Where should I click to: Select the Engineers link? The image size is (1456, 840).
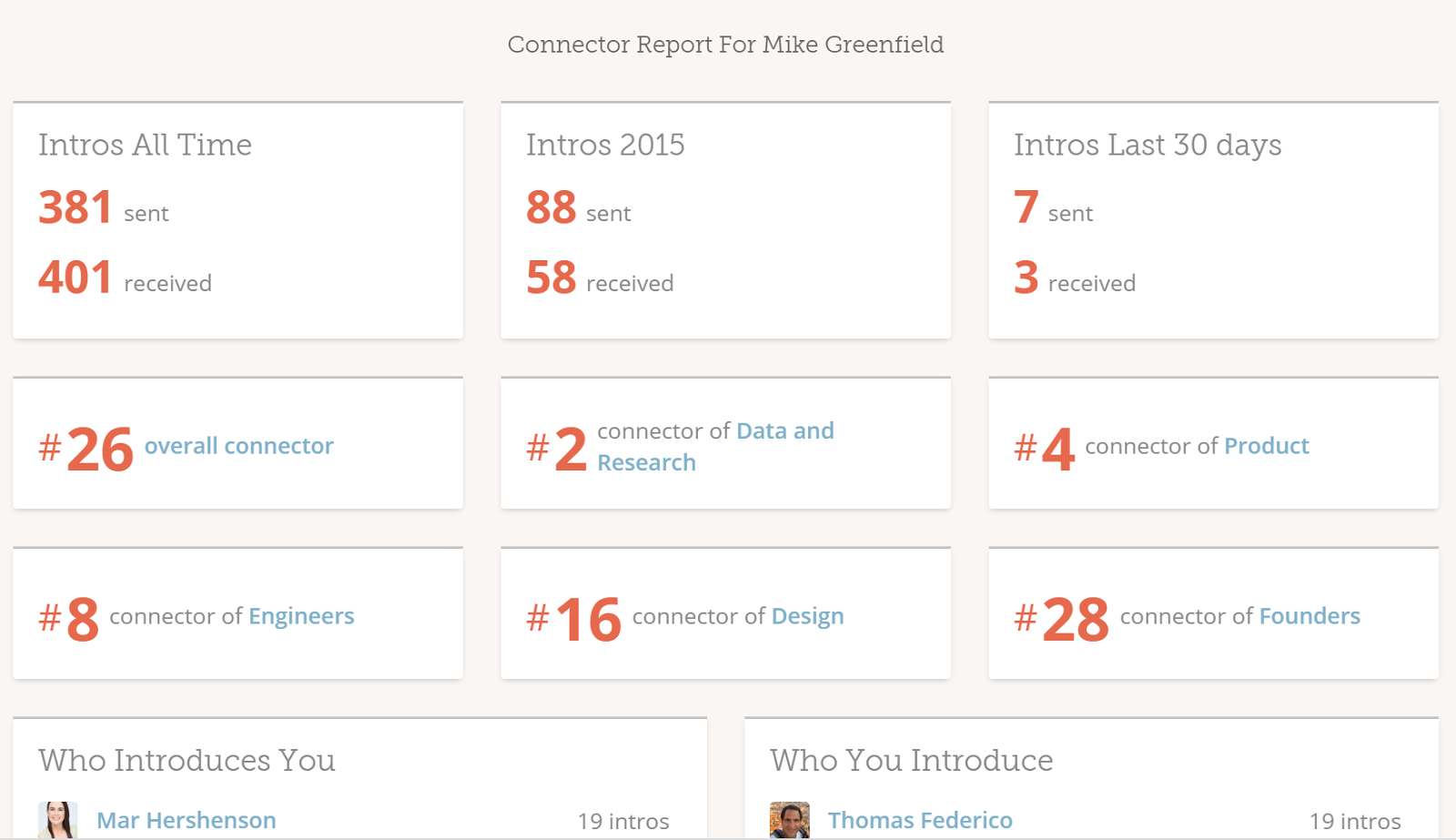click(301, 616)
